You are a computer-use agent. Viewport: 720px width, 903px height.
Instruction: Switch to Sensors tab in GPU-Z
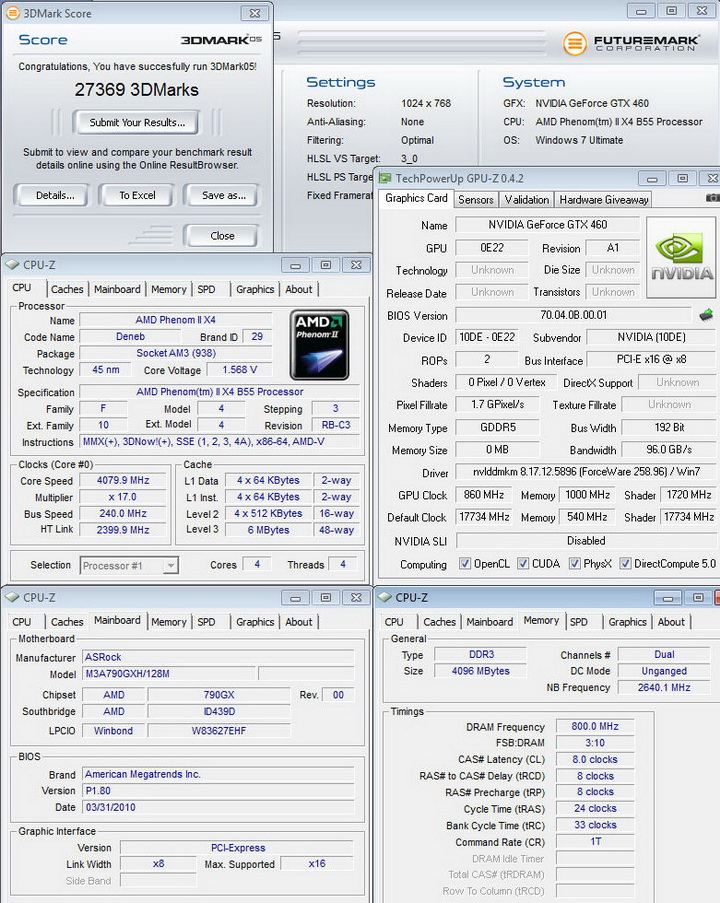[476, 199]
